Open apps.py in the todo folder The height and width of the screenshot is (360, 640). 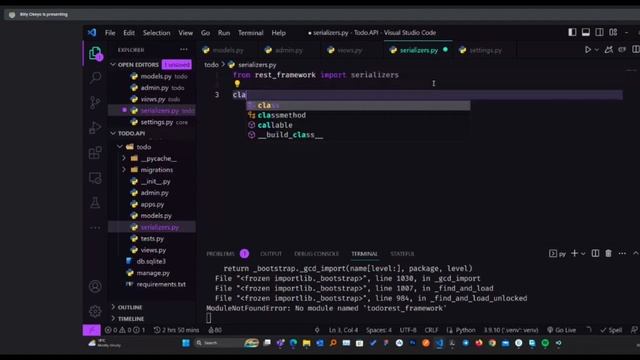(x=152, y=204)
